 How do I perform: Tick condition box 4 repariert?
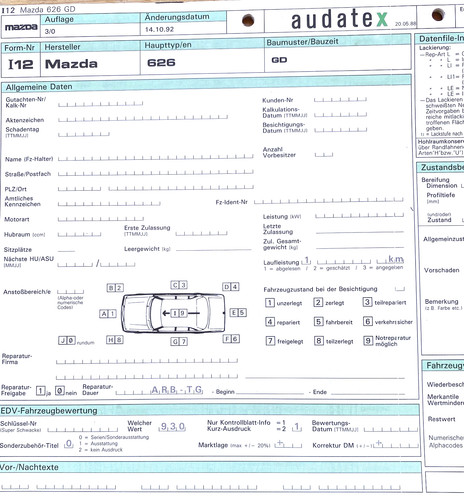point(270,322)
